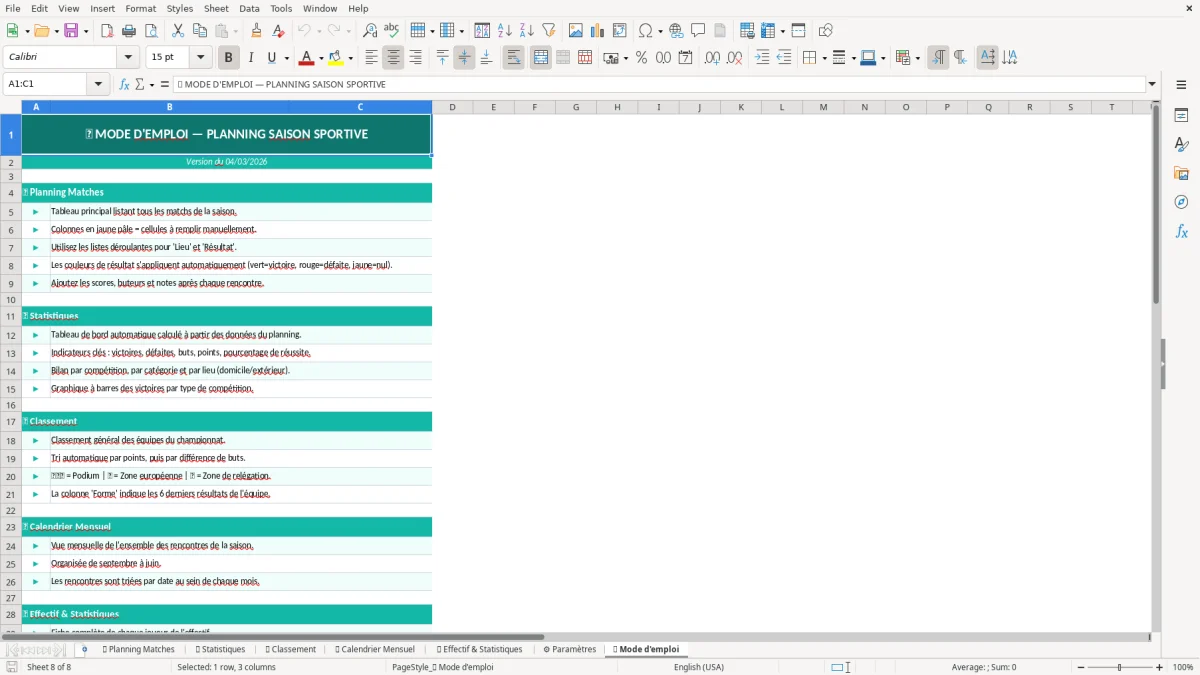Toggle Underline formatting
This screenshot has height=675, width=1200.
click(x=272, y=58)
